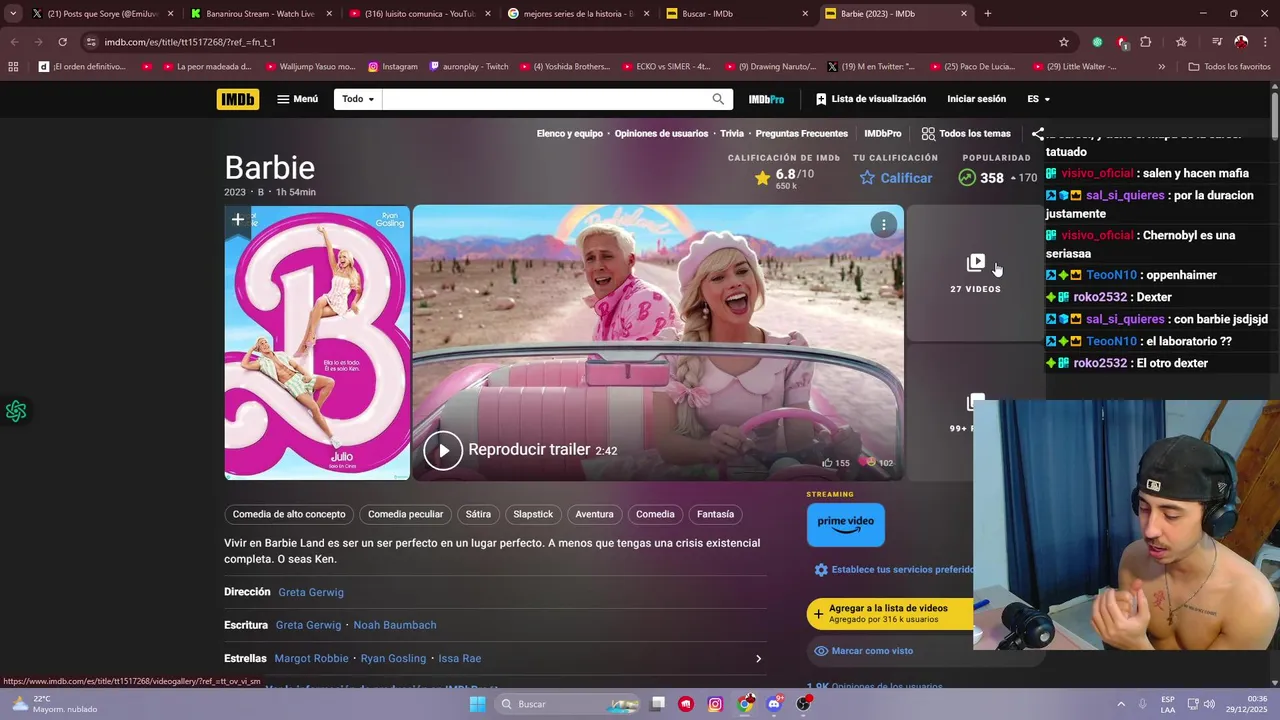Switch to Bananirou Stream browser tab
1280x720 pixels.
260,14
